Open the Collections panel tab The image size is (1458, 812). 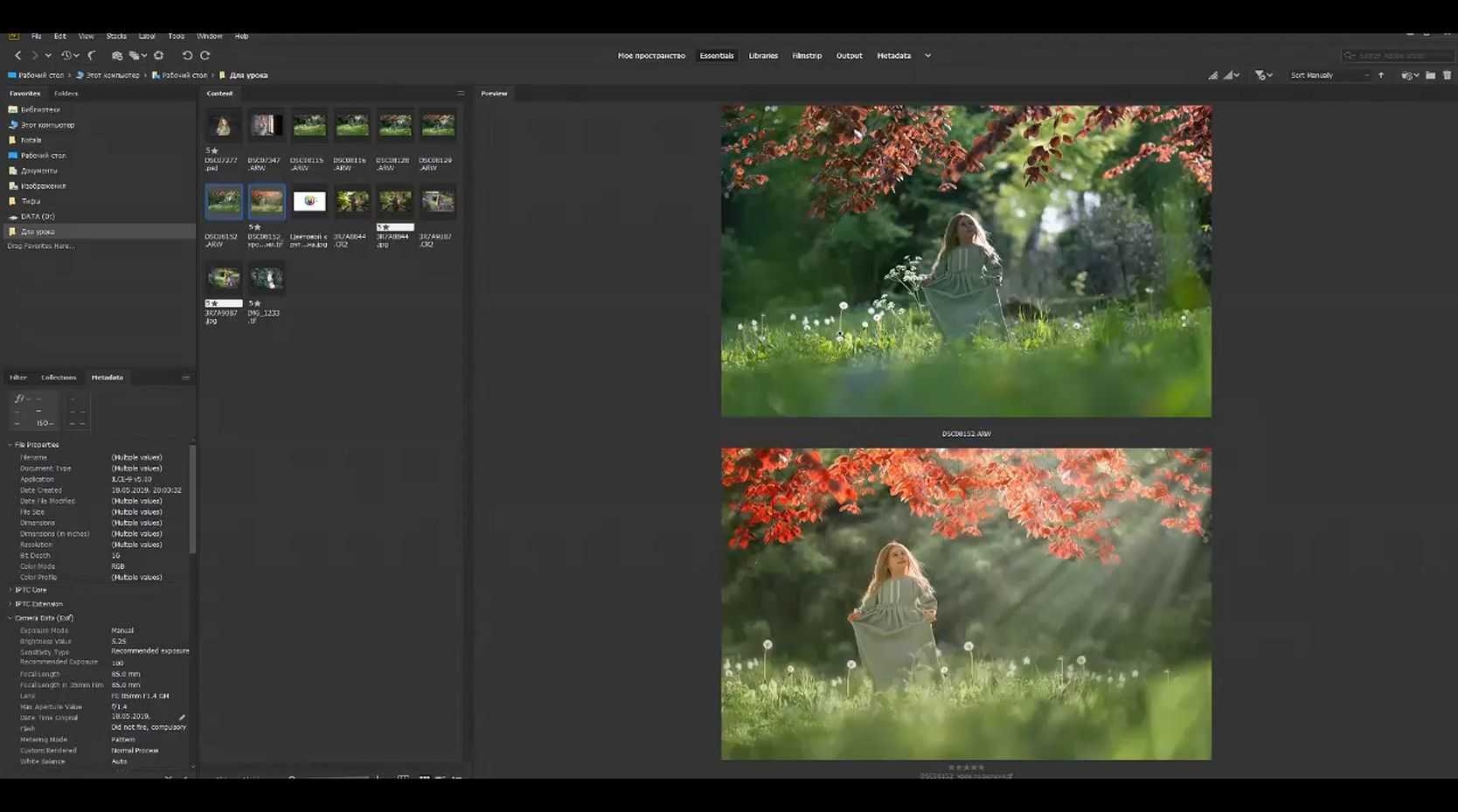point(59,378)
